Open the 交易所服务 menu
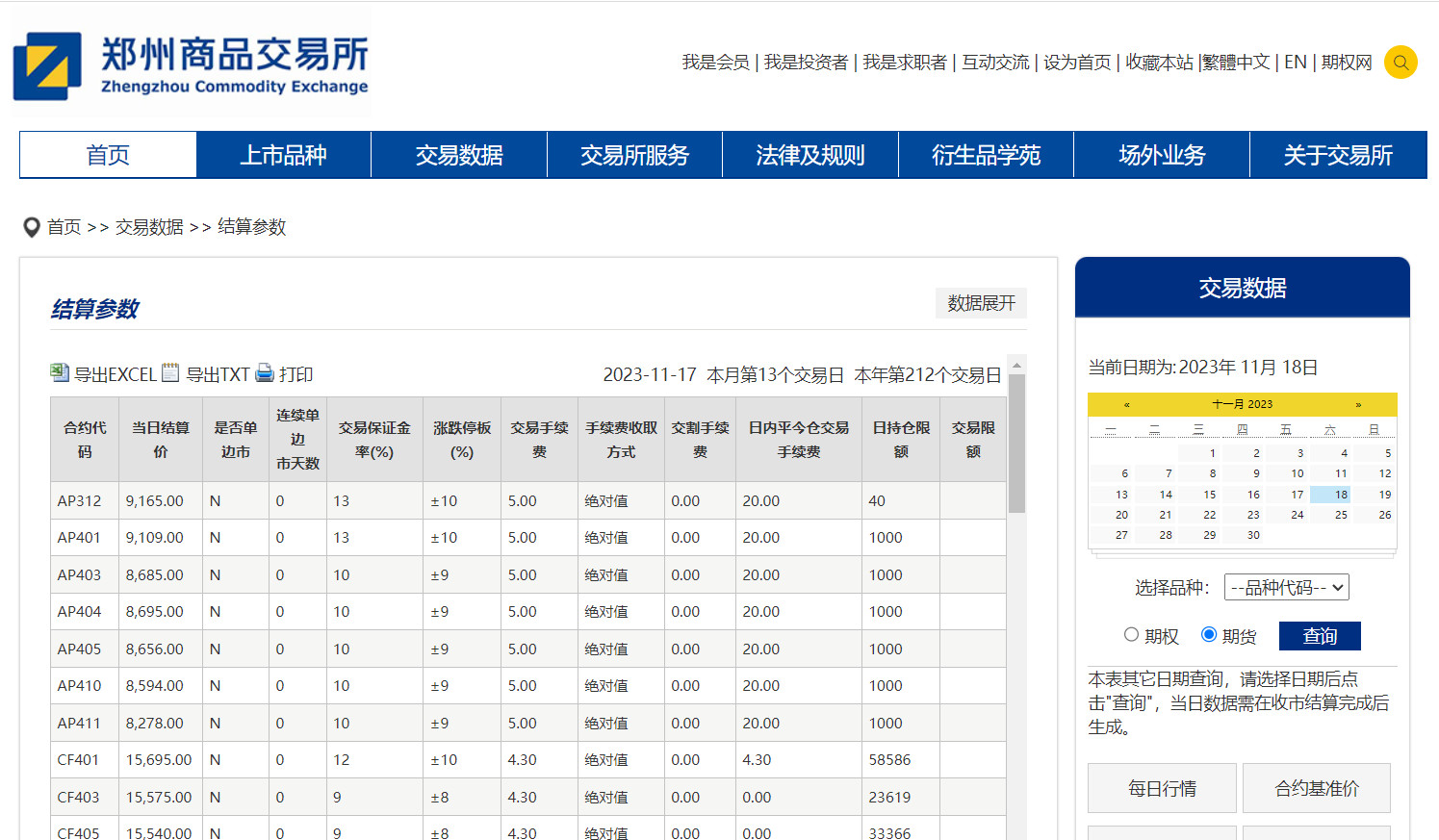Viewport: 1439px width, 840px height. pyautogui.click(x=634, y=155)
